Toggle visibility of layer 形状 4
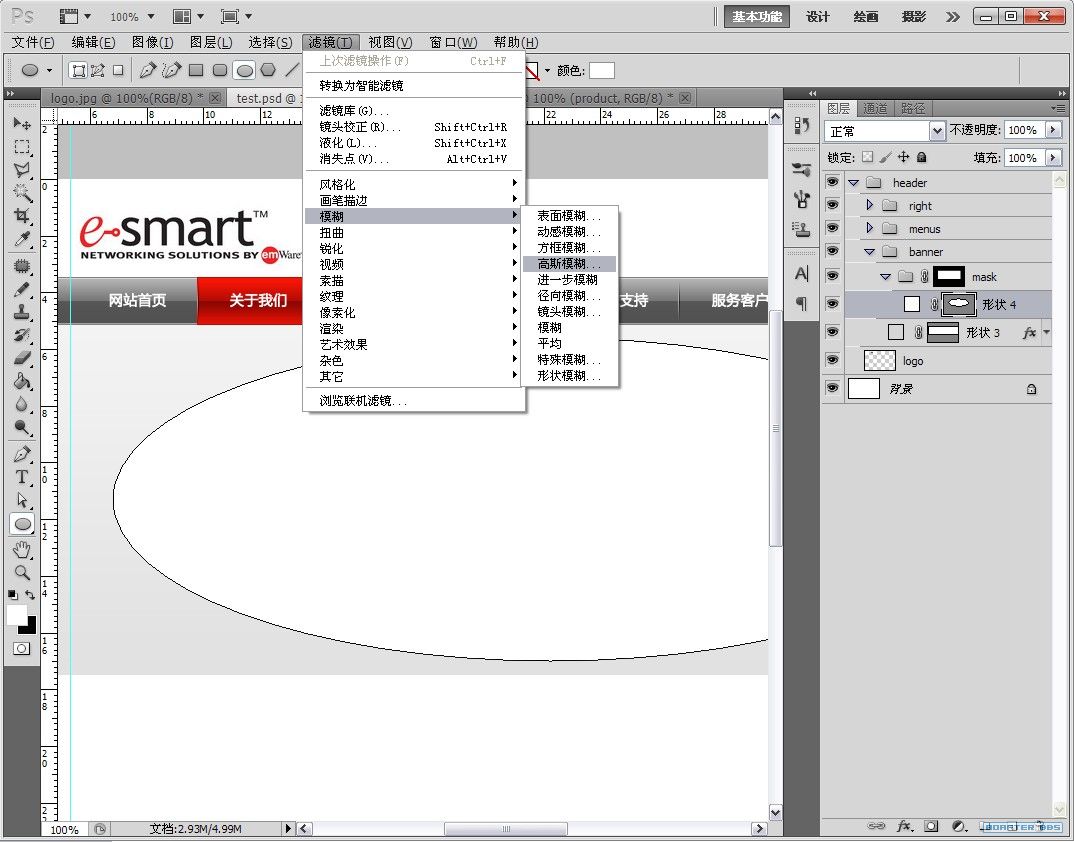Image resolution: width=1074 pixels, height=842 pixels. pos(832,304)
